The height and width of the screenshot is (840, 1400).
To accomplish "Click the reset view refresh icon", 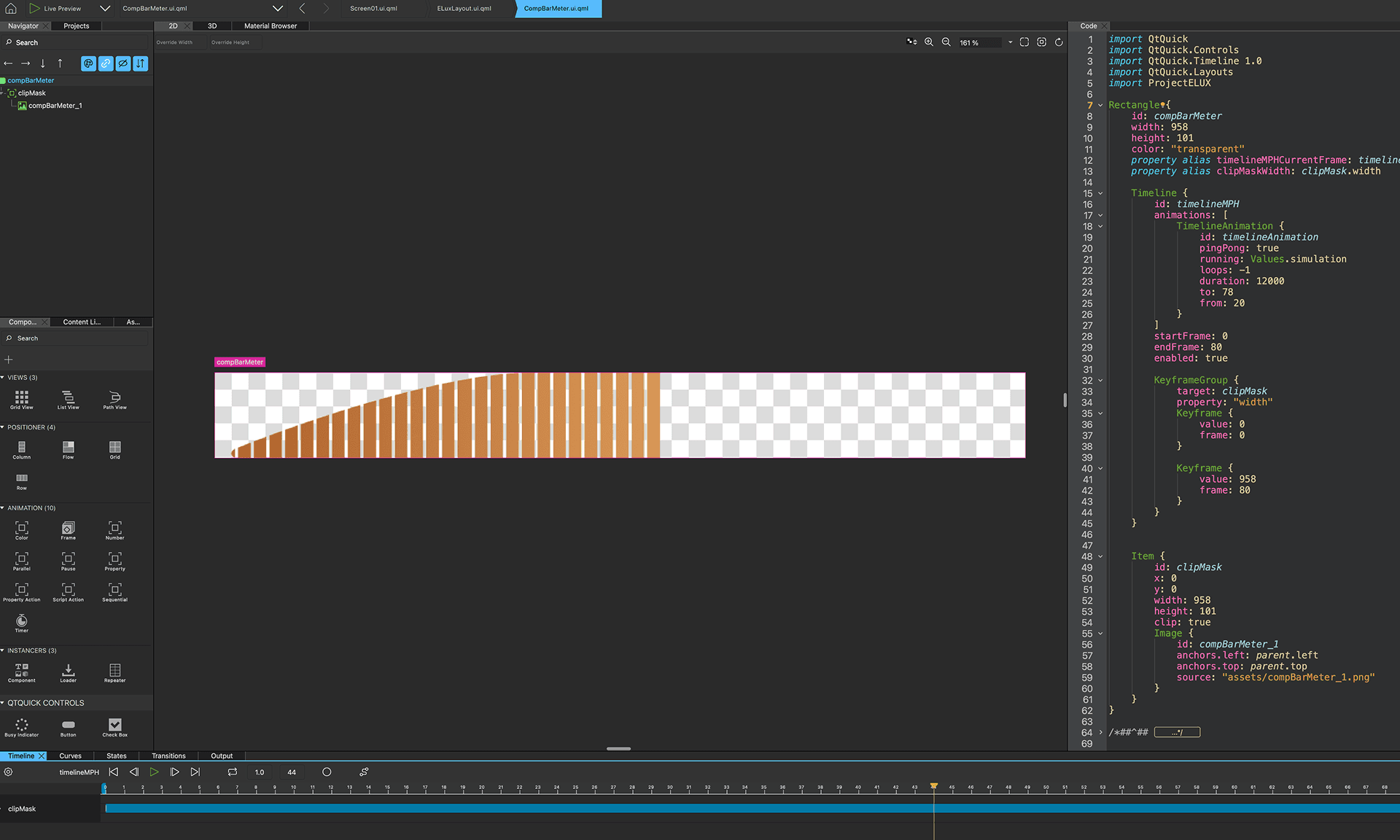I will pos(1059,42).
